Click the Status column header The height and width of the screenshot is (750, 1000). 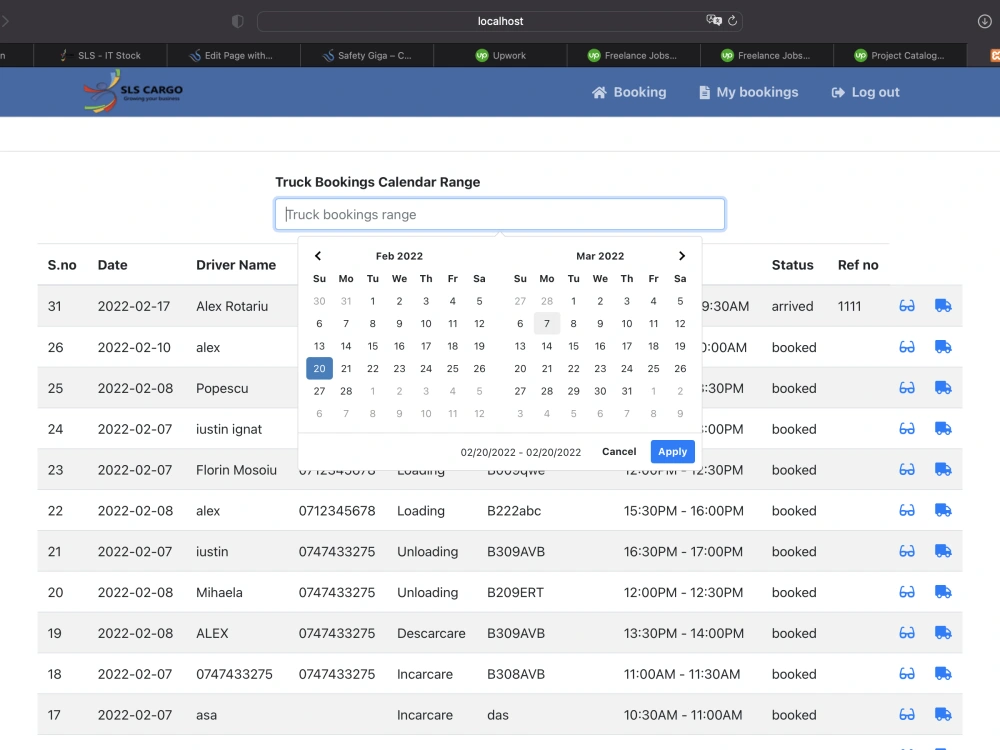click(792, 265)
